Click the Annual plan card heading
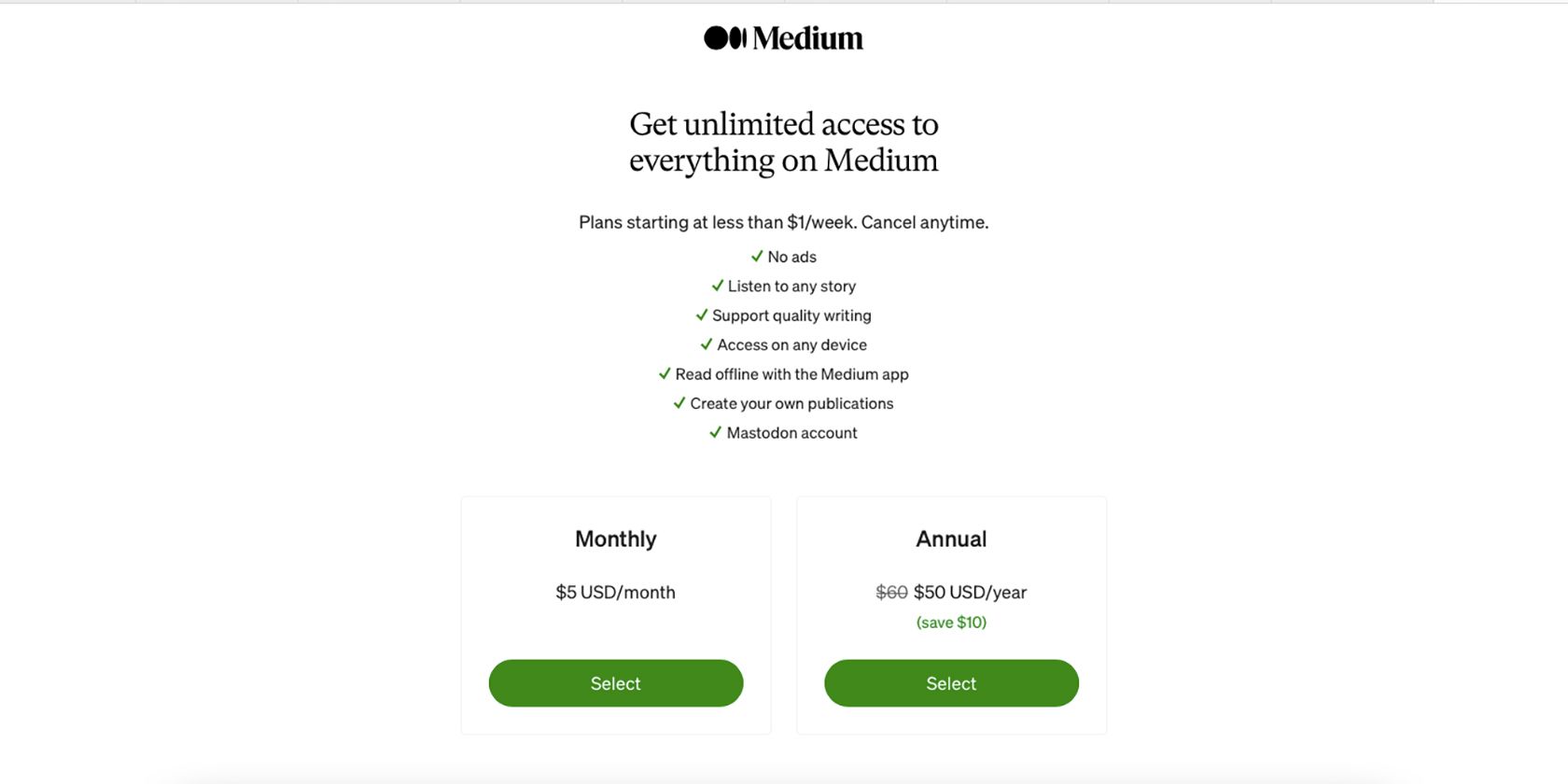The height and width of the screenshot is (784, 1568). (x=950, y=539)
